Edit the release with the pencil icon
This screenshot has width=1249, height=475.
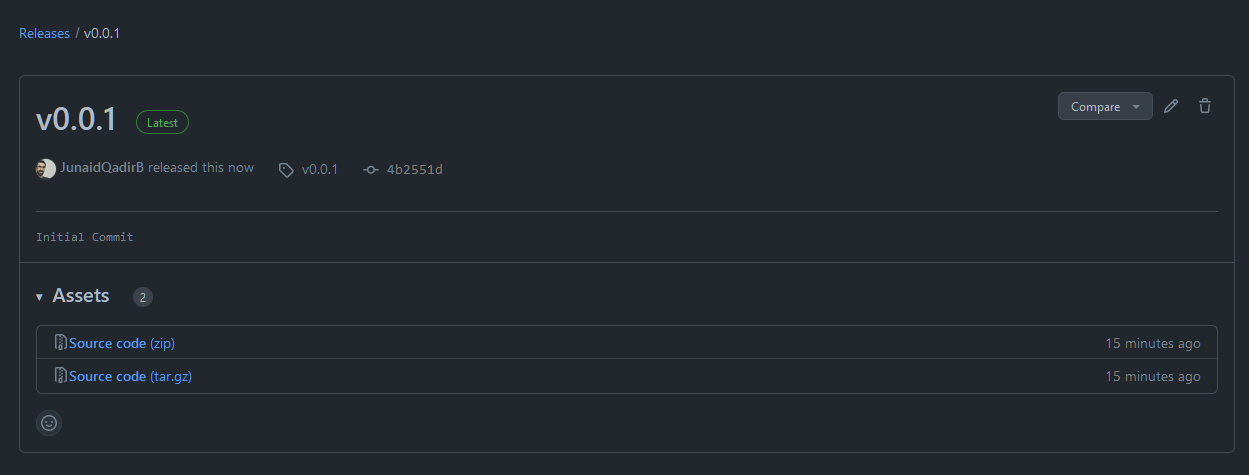pos(1171,106)
